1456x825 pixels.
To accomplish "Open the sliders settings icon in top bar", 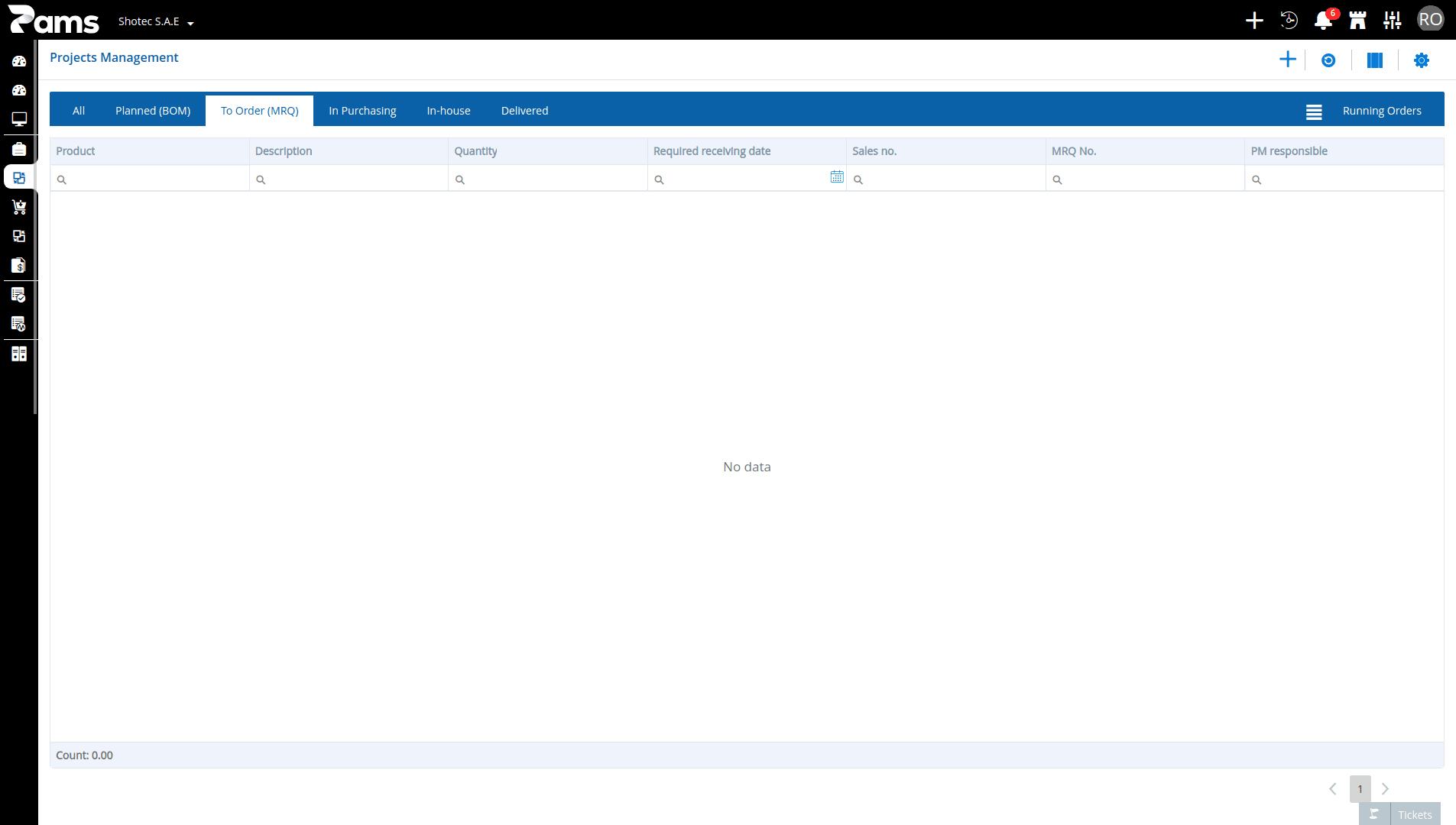I will 1393,21.
